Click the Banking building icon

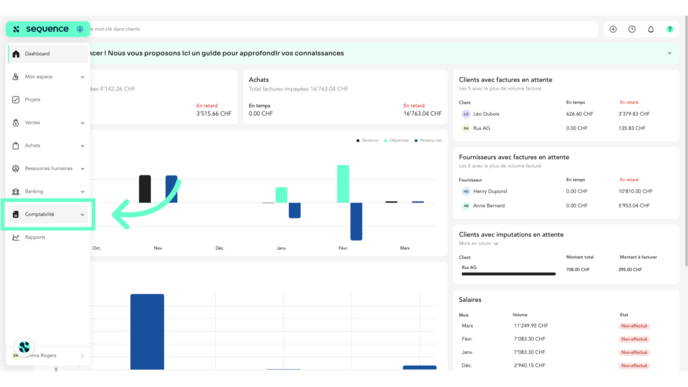point(16,191)
